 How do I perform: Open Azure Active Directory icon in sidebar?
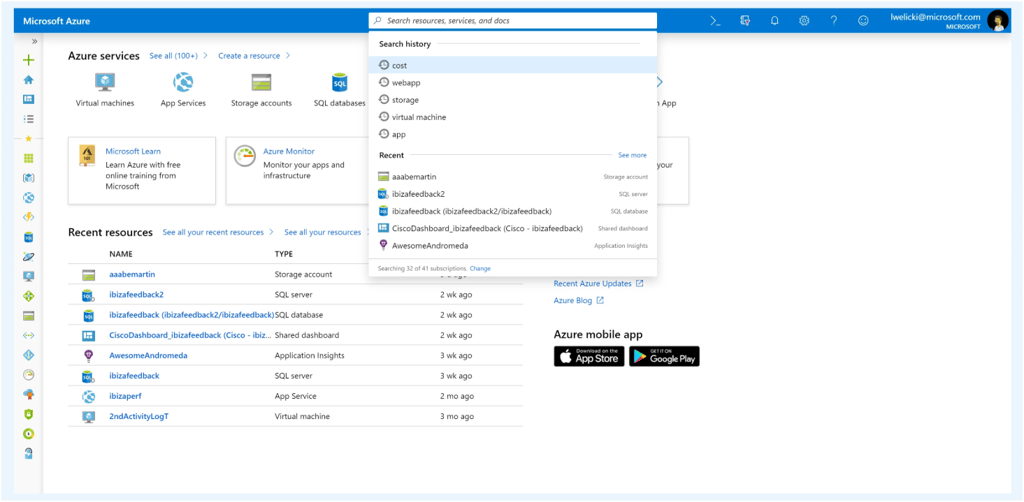28,355
